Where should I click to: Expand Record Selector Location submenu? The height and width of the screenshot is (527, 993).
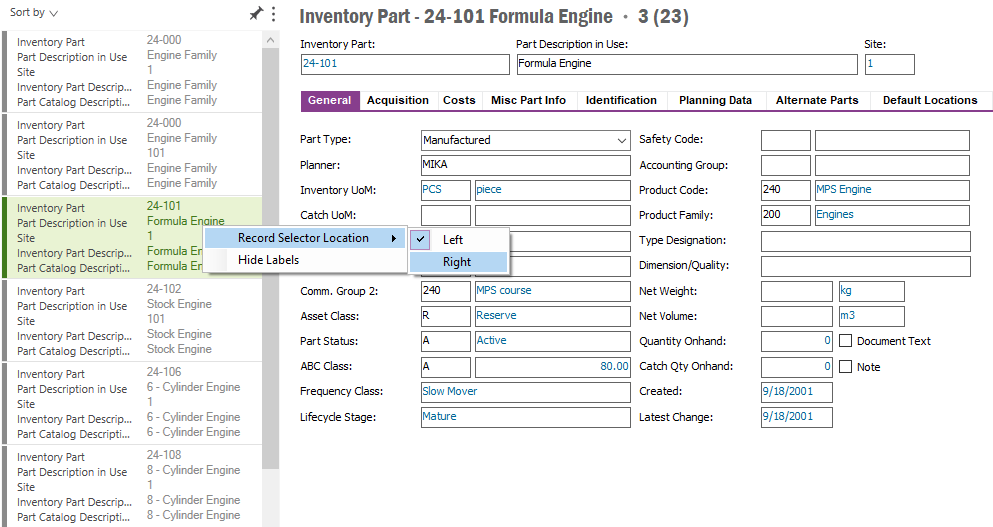[x=304, y=238]
